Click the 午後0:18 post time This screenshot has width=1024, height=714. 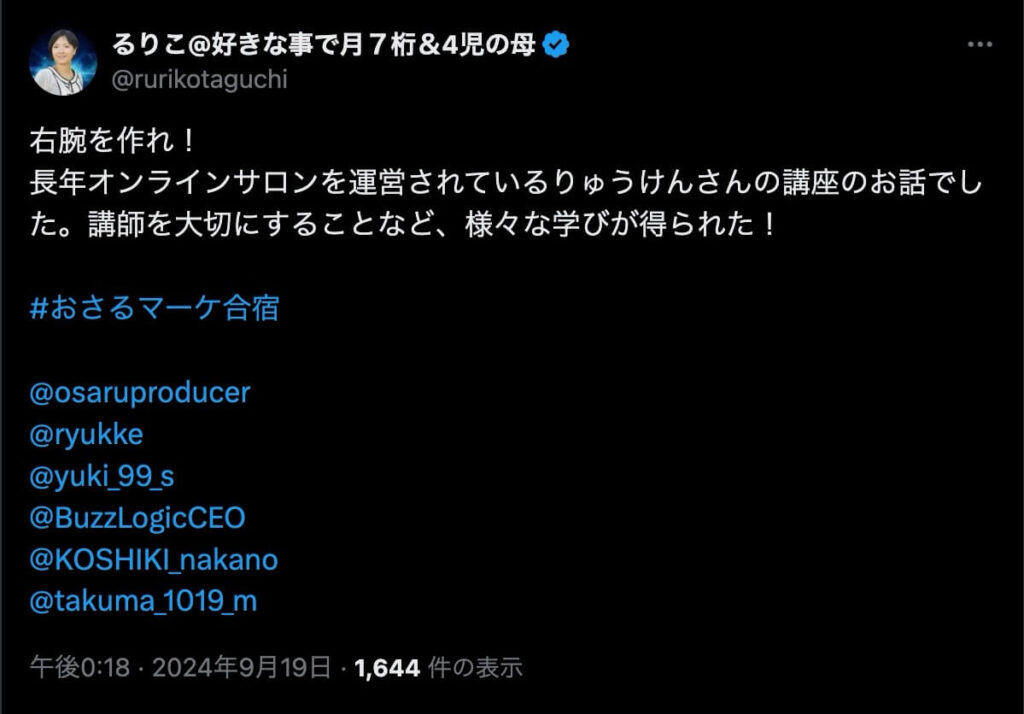[80, 667]
